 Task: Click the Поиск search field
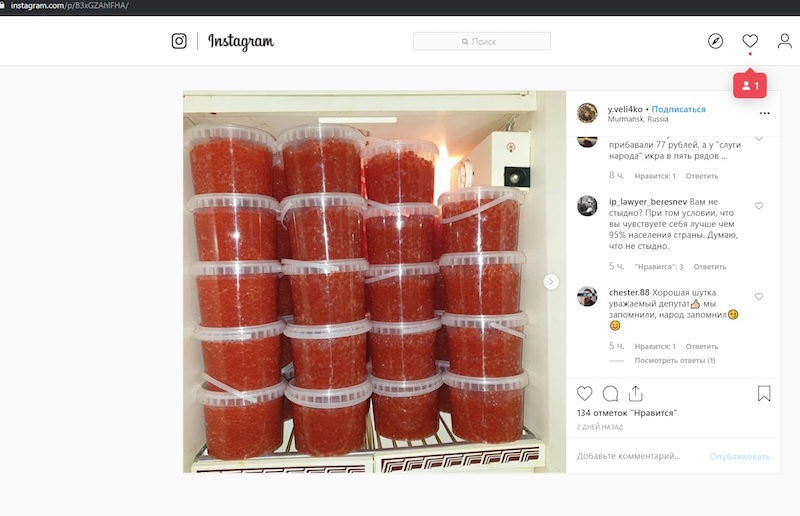point(482,41)
